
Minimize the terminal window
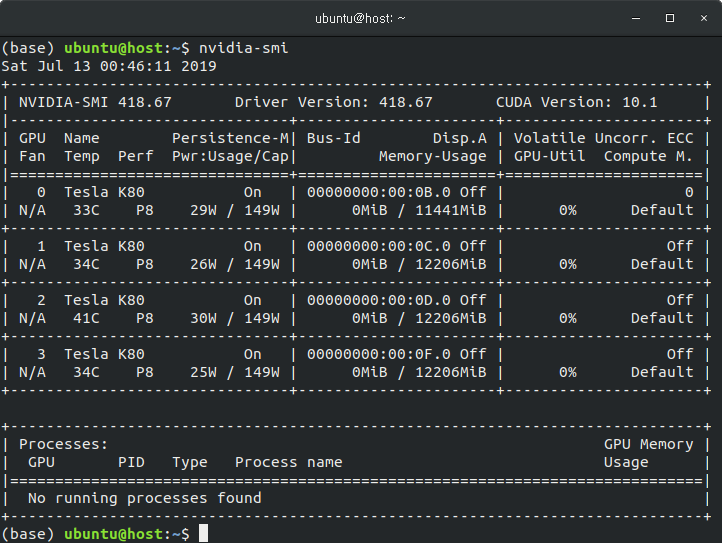636,18
